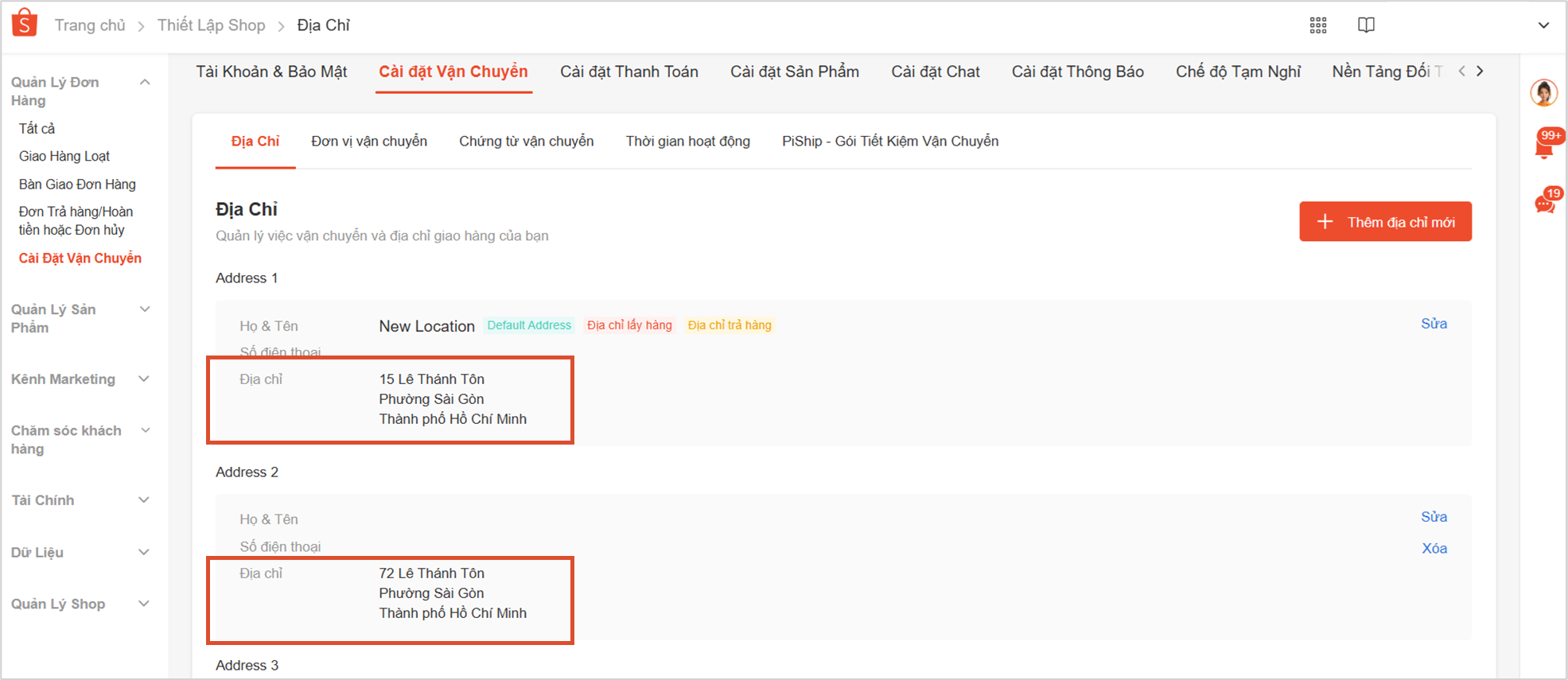Open the chat messages icon
Screen dimensions: 1568x680
coord(1544,204)
